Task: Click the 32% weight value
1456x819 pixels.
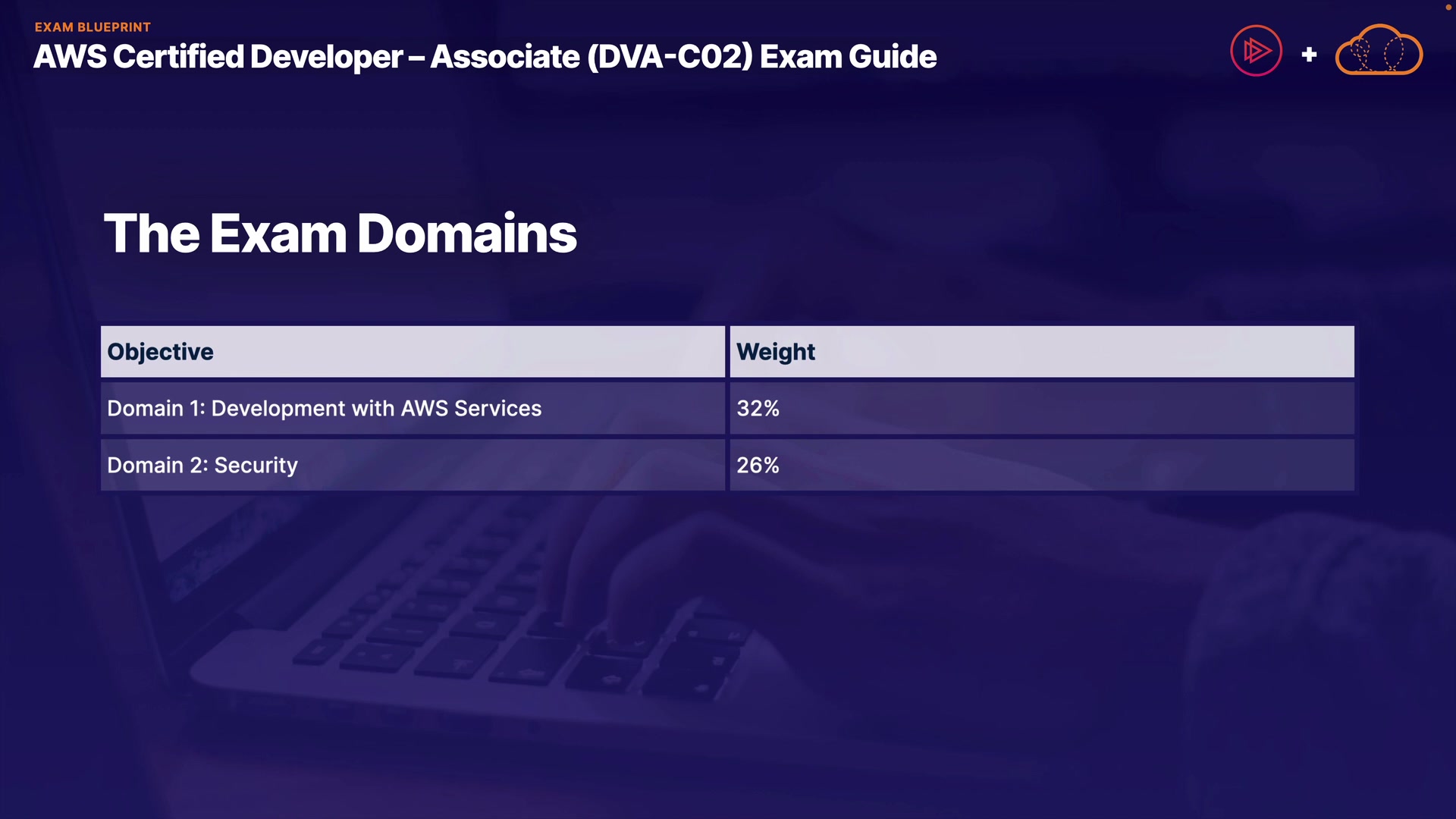Action: (758, 409)
